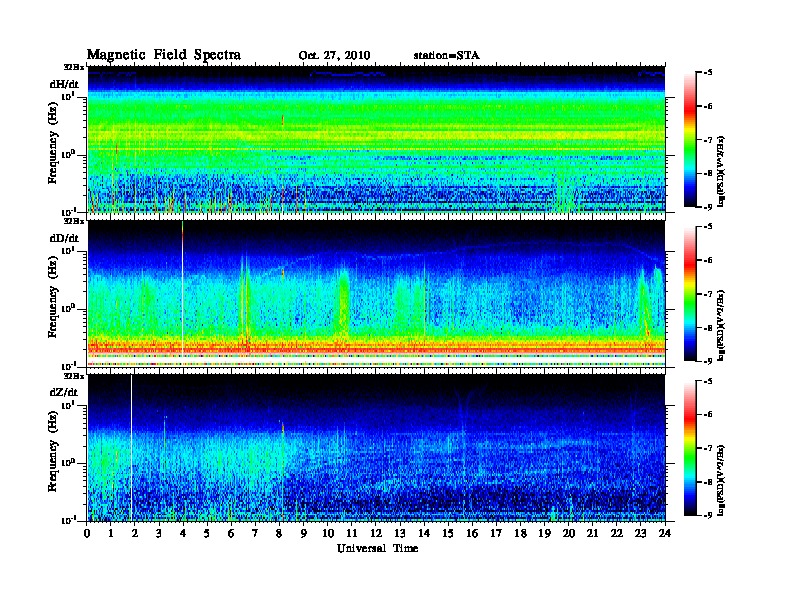Click hour 8 on the time axis
792x612 pixels.
click(279, 533)
